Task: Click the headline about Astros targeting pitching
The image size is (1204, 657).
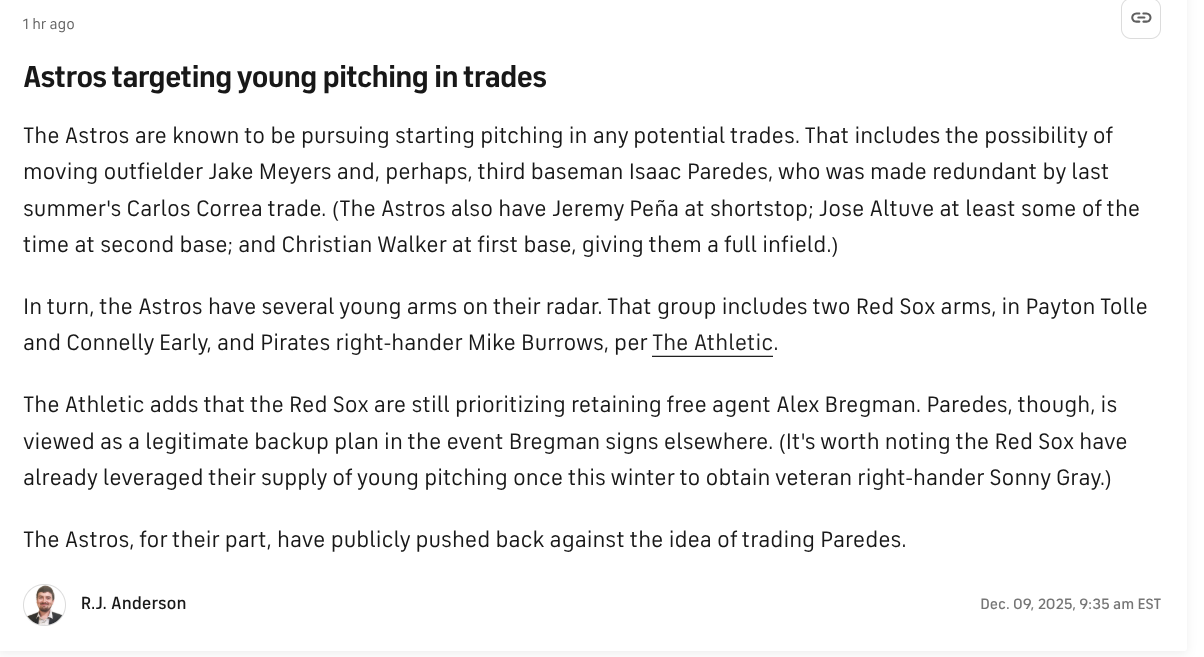Action: tap(285, 77)
